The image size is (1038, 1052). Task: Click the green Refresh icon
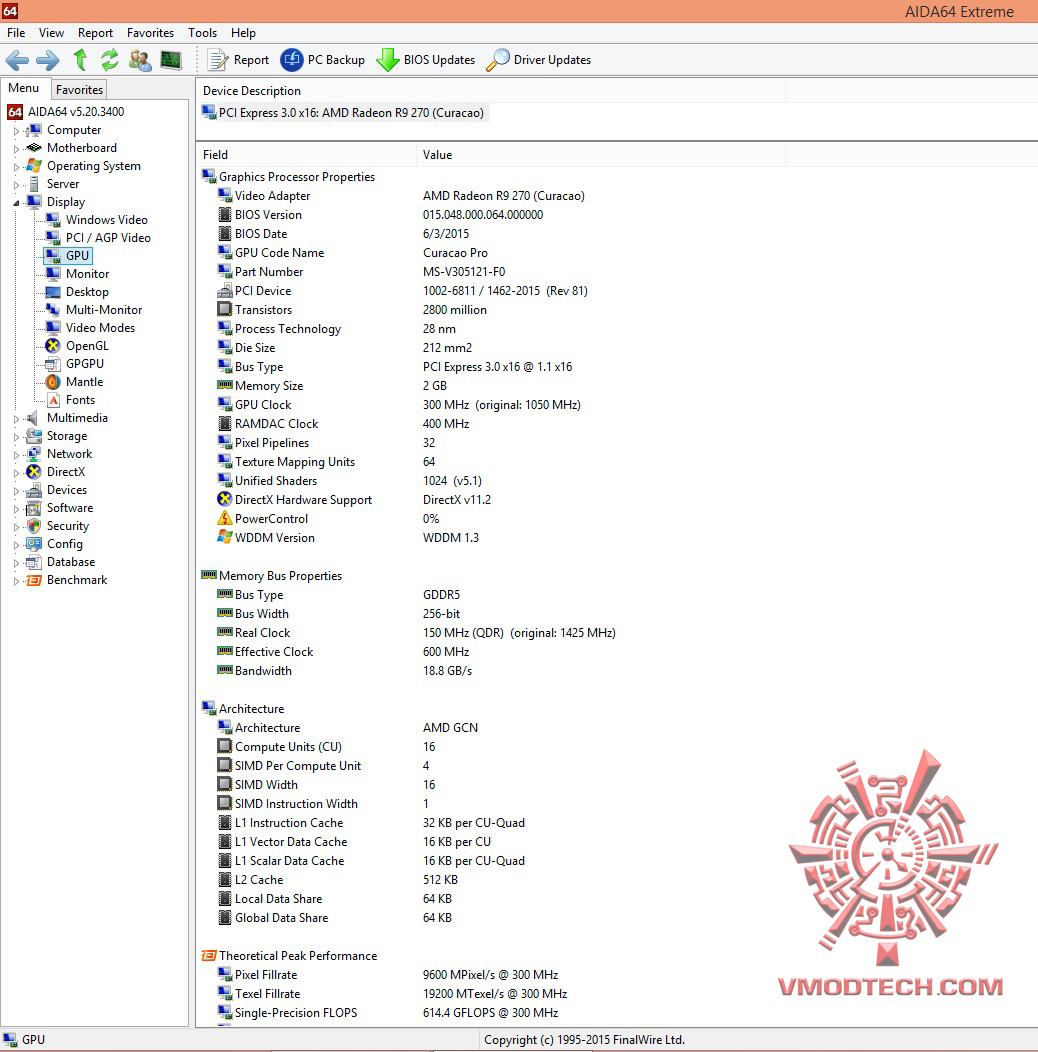[109, 60]
